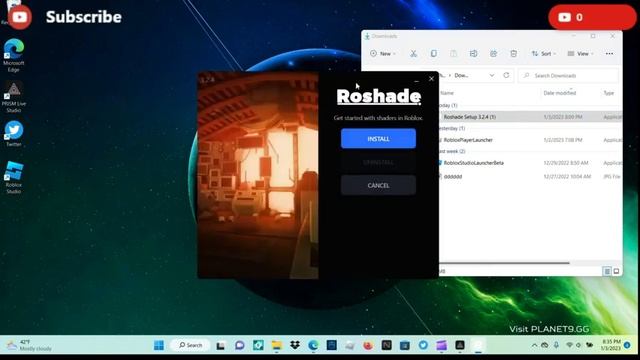Click the Name column header
Viewport: 640px width, 360px height.
[x=447, y=93]
